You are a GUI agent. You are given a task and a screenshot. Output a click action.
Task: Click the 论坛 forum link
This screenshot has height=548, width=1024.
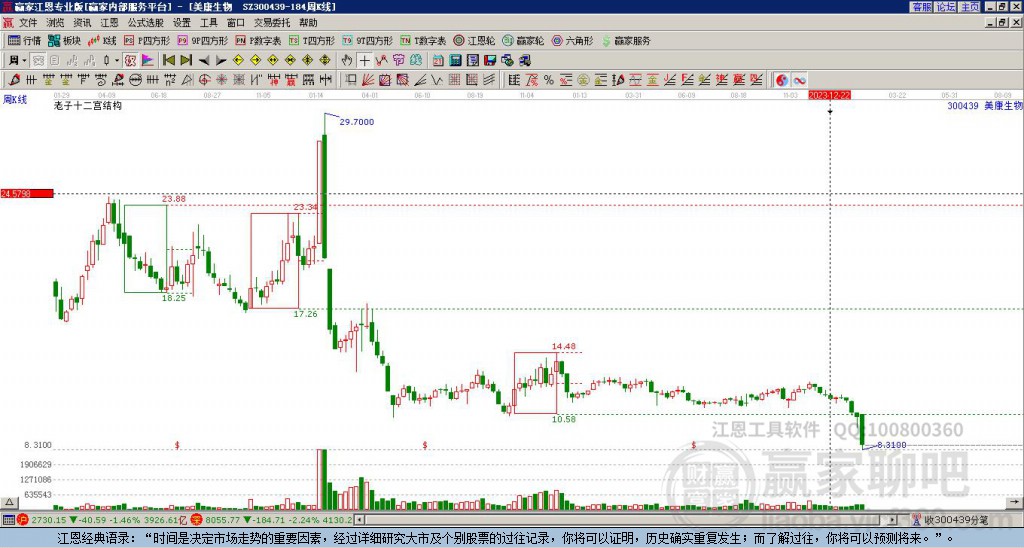click(x=945, y=7)
